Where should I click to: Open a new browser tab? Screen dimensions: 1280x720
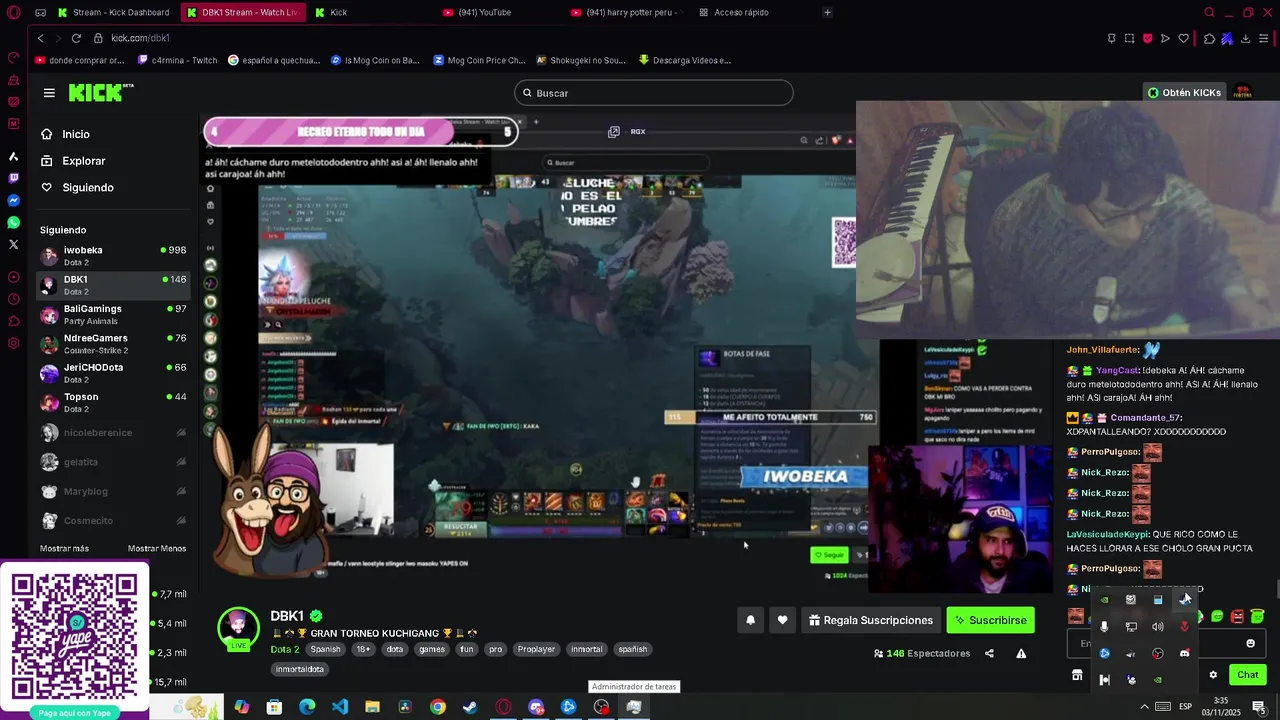(827, 12)
